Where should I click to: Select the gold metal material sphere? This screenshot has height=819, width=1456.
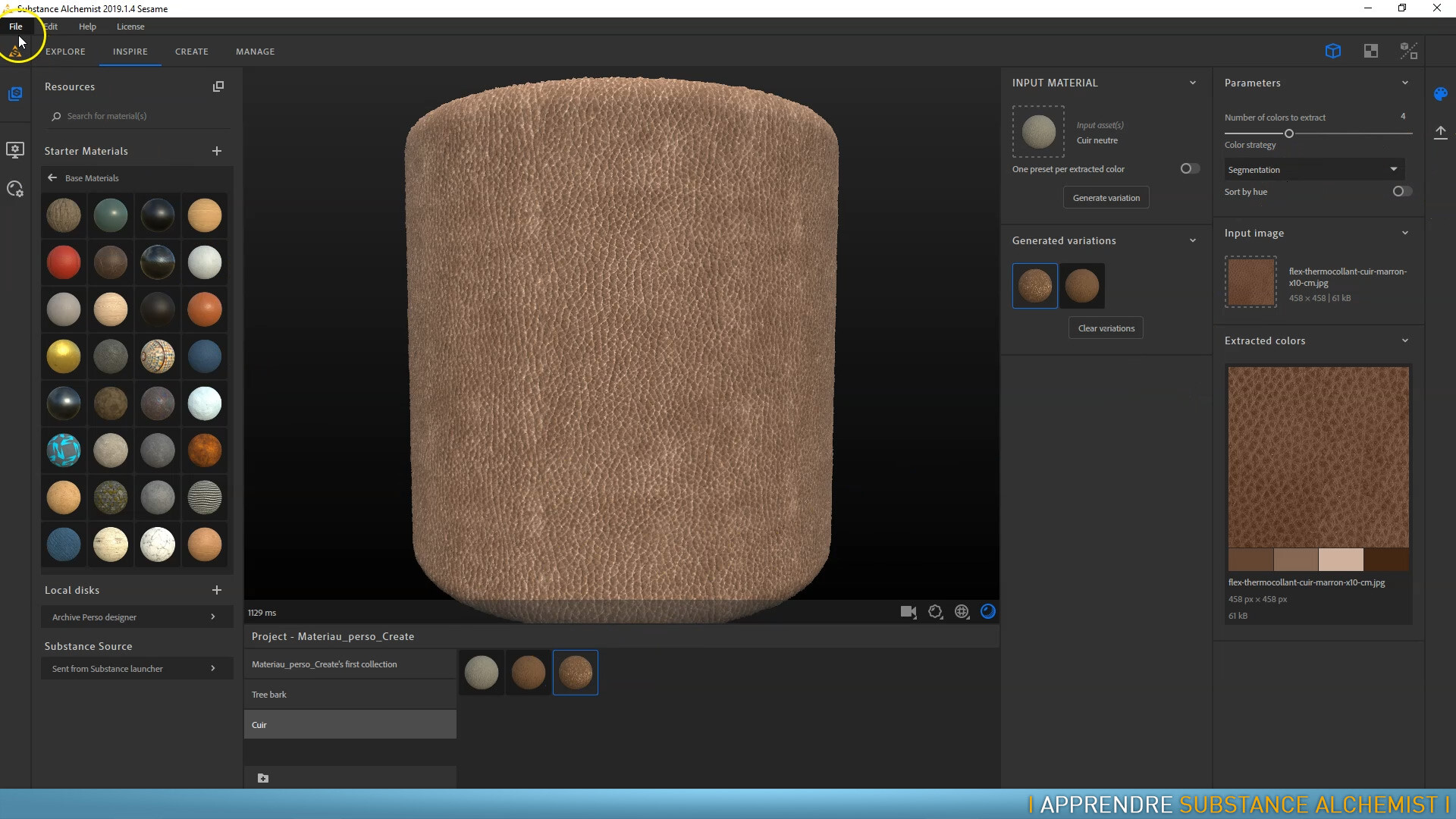(x=64, y=356)
